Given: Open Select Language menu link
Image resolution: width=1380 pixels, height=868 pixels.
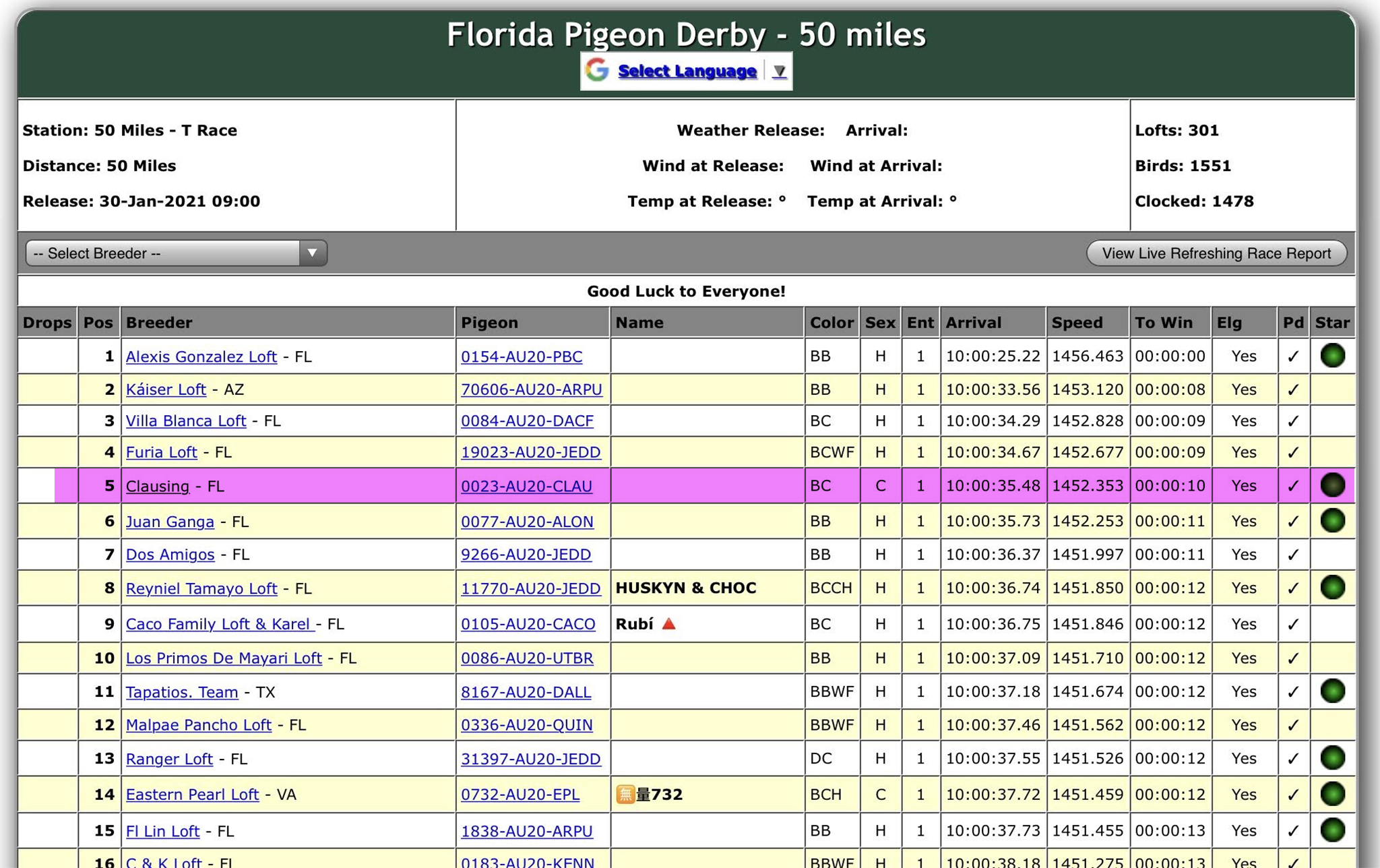Looking at the screenshot, I should coord(687,71).
